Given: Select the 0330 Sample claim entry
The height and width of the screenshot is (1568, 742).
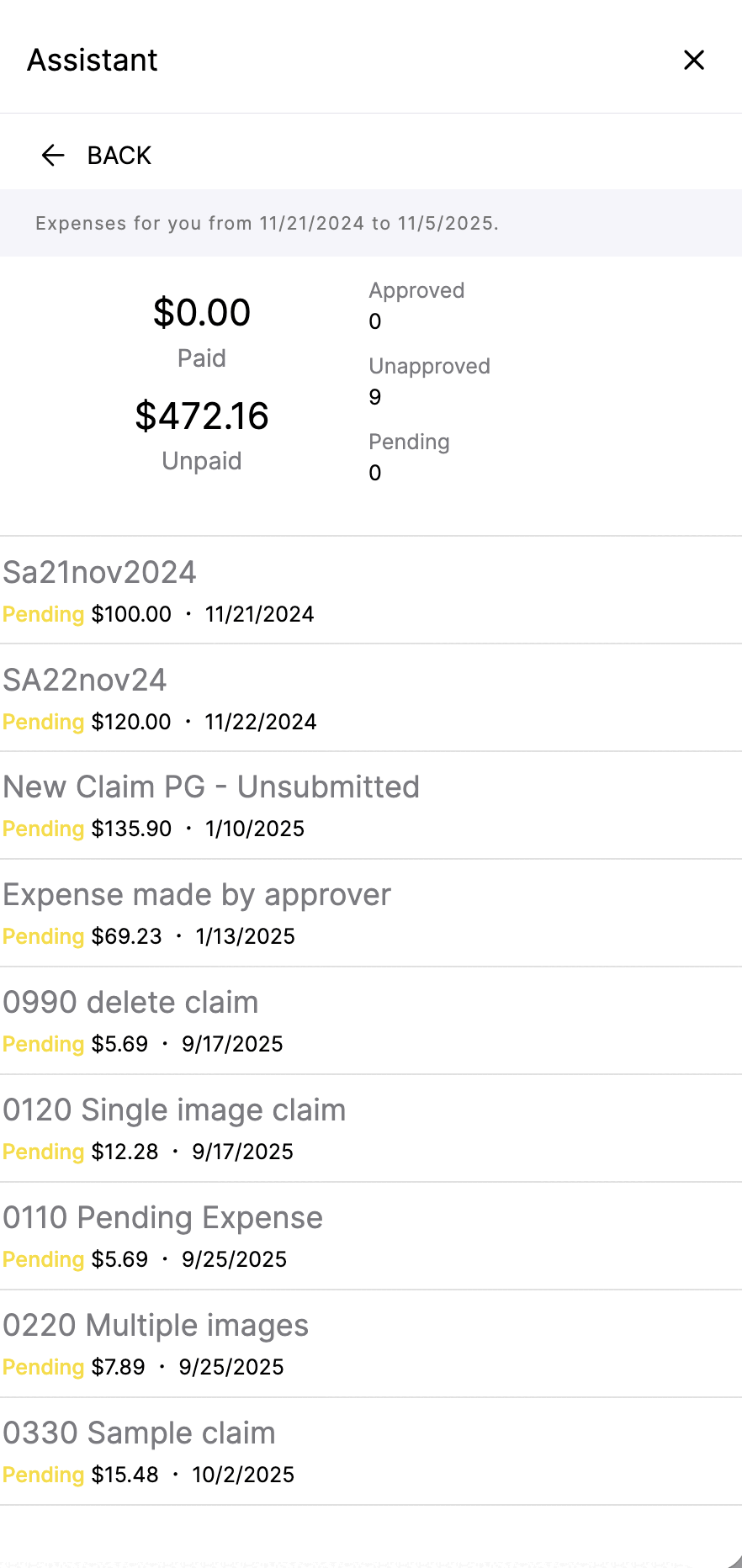Looking at the screenshot, I should (x=371, y=1452).
